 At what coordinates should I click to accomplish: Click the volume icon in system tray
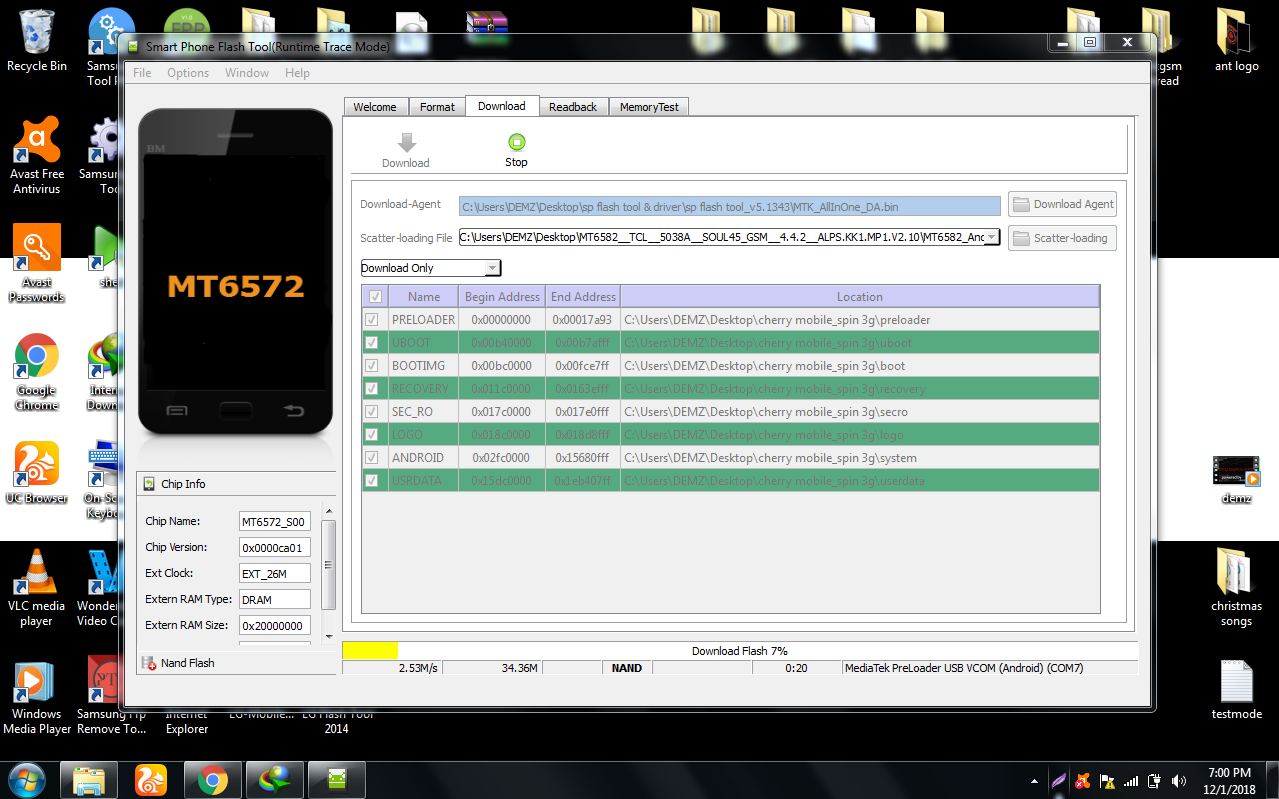point(1178,781)
